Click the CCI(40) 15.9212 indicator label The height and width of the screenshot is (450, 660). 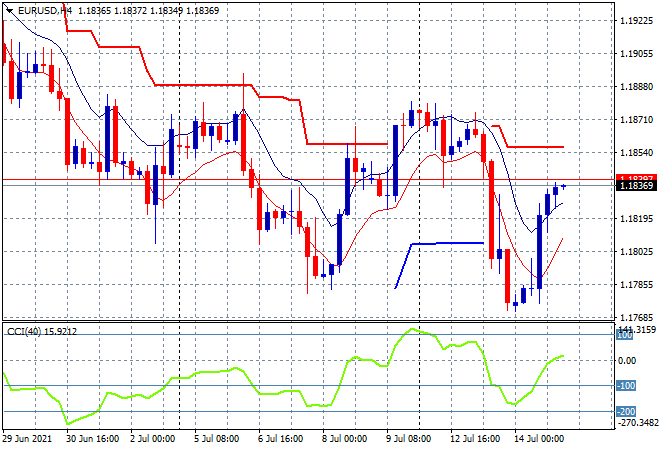pyautogui.click(x=42, y=332)
